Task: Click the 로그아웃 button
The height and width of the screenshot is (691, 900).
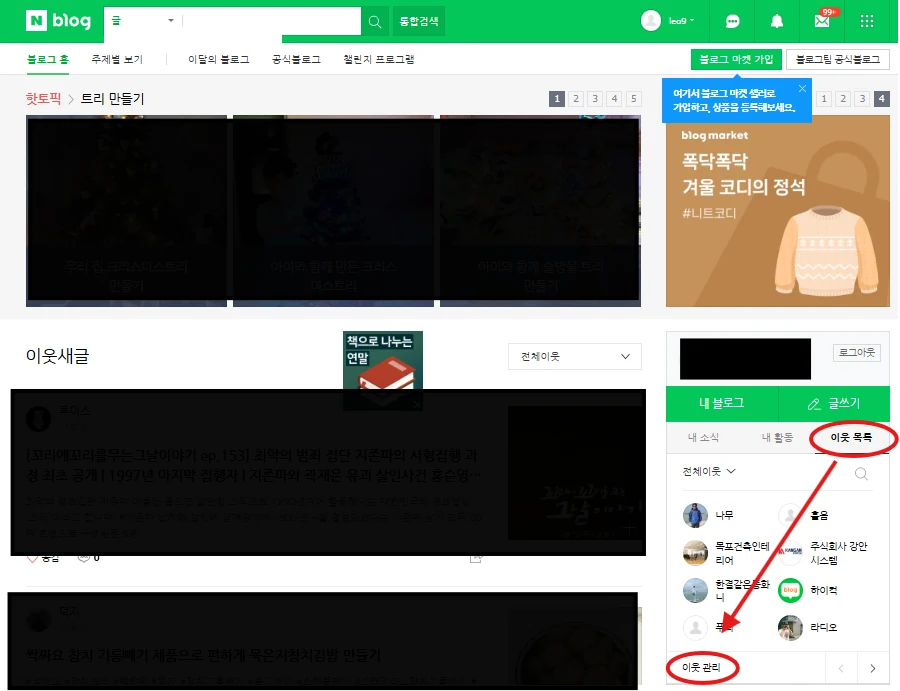Action: pos(856,352)
